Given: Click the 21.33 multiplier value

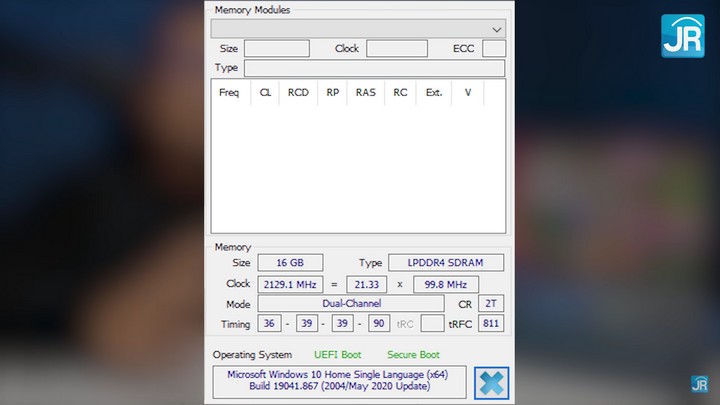Looking at the screenshot, I should click(366, 284).
